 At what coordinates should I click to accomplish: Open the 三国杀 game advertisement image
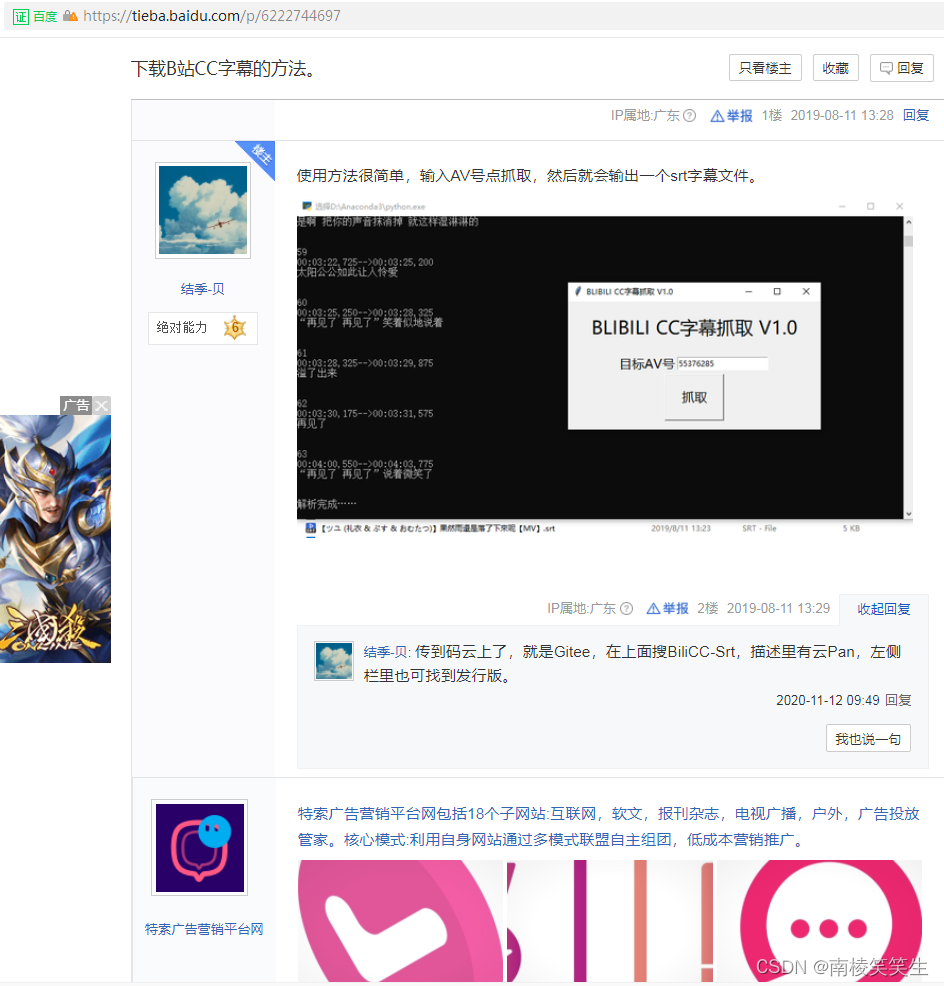point(55,538)
